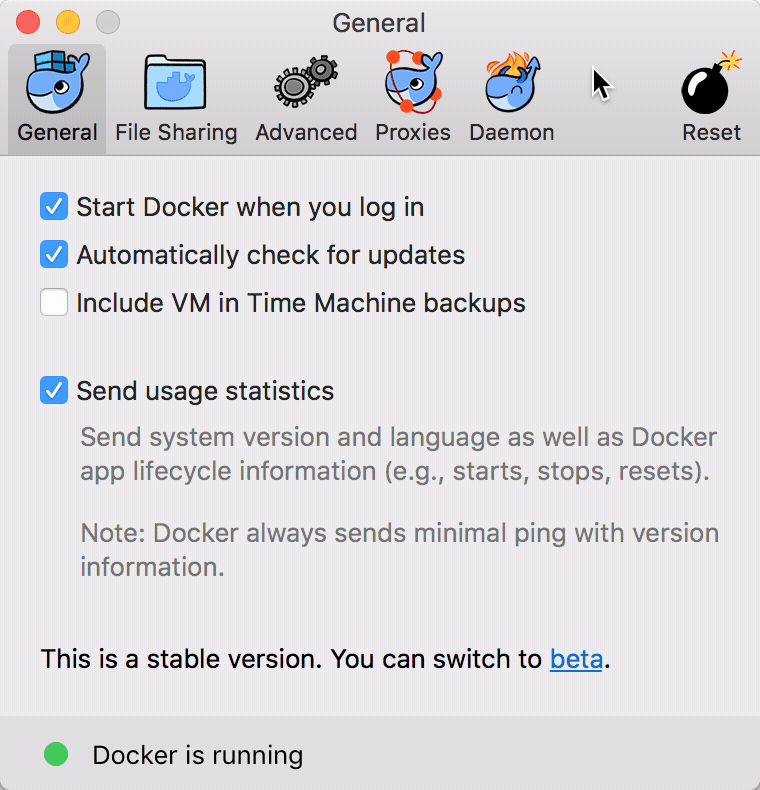Click the File Sharing tab label
Viewport: 760px width, 790px height.
[x=176, y=133]
